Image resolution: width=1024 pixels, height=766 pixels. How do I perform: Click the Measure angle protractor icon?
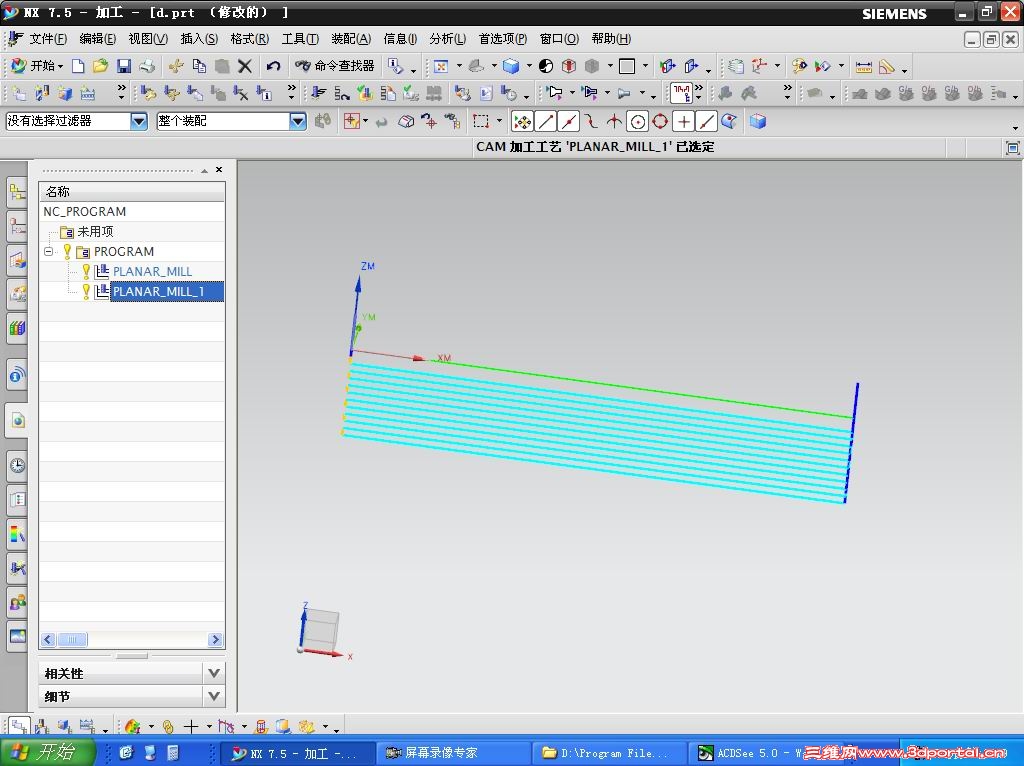coord(886,66)
